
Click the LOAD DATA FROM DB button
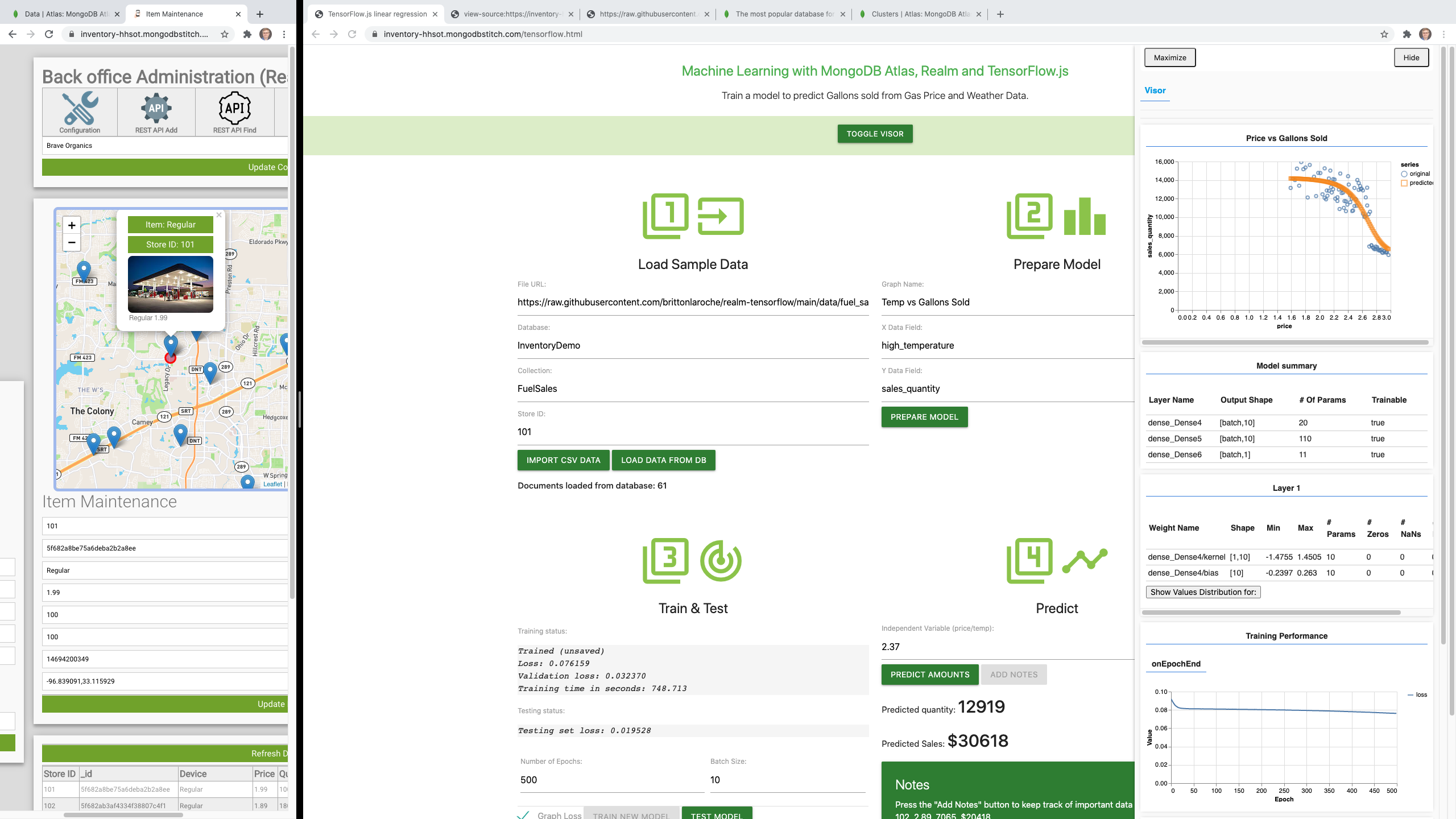(x=663, y=460)
